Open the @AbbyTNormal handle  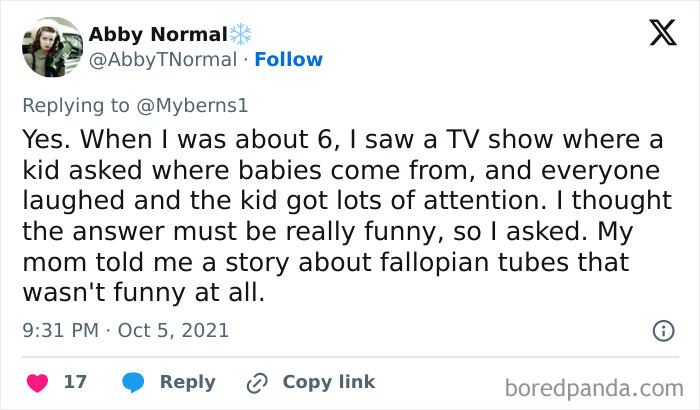tap(163, 60)
